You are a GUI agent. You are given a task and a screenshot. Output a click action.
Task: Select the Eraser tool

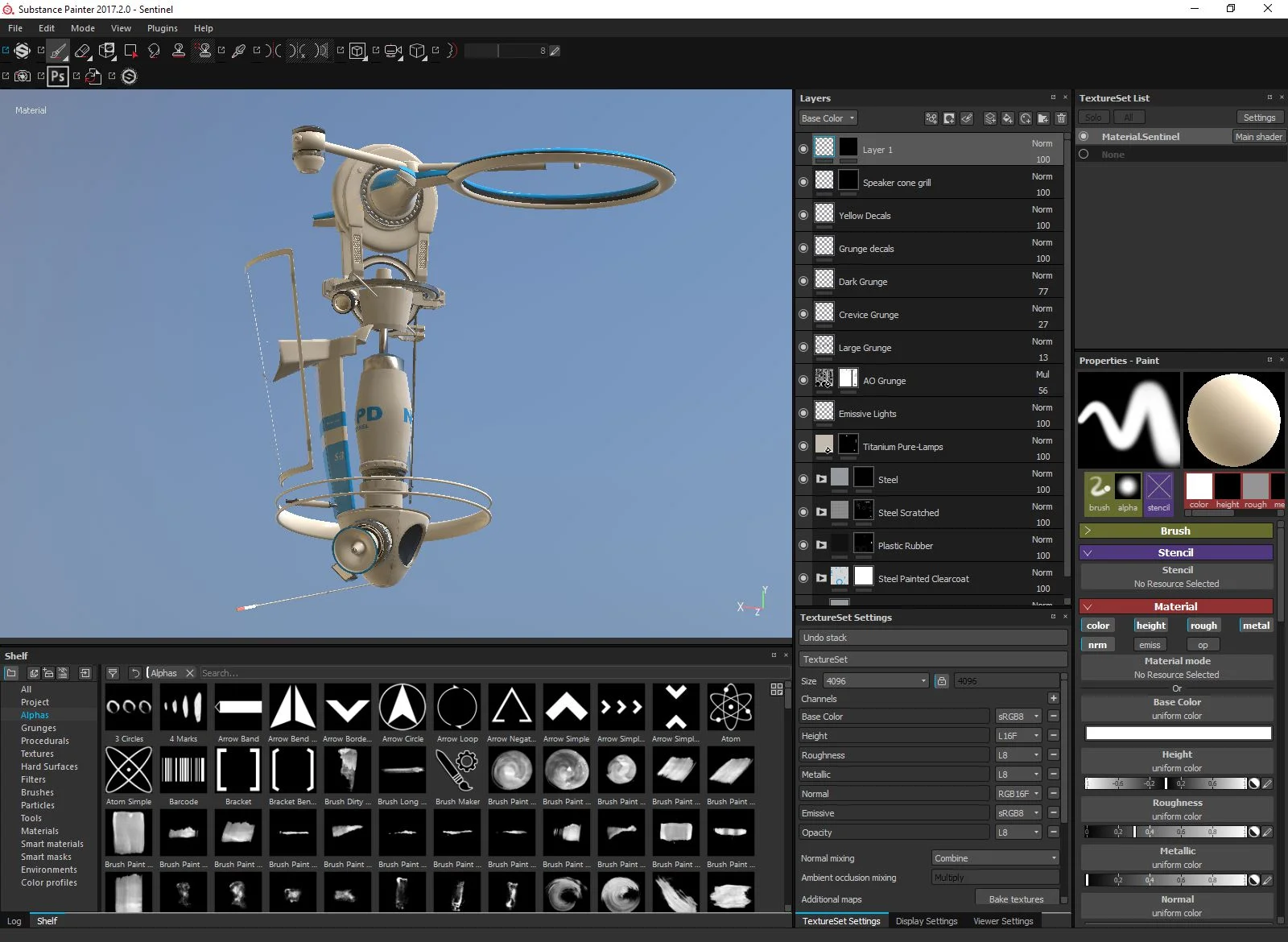pos(82,51)
